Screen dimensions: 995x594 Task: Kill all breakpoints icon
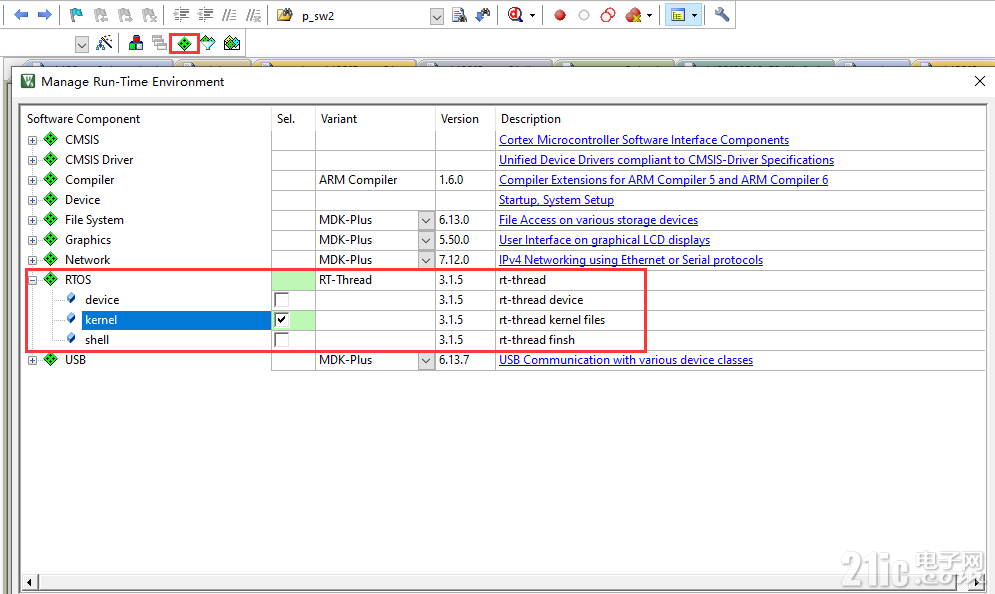tap(633, 15)
